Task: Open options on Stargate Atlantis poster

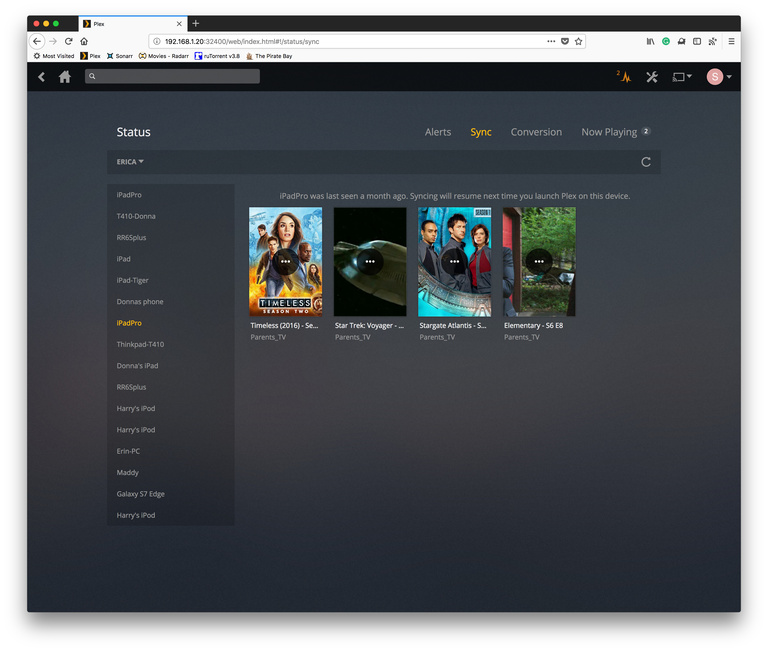Action: pyautogui.click(x=455, y=262)
